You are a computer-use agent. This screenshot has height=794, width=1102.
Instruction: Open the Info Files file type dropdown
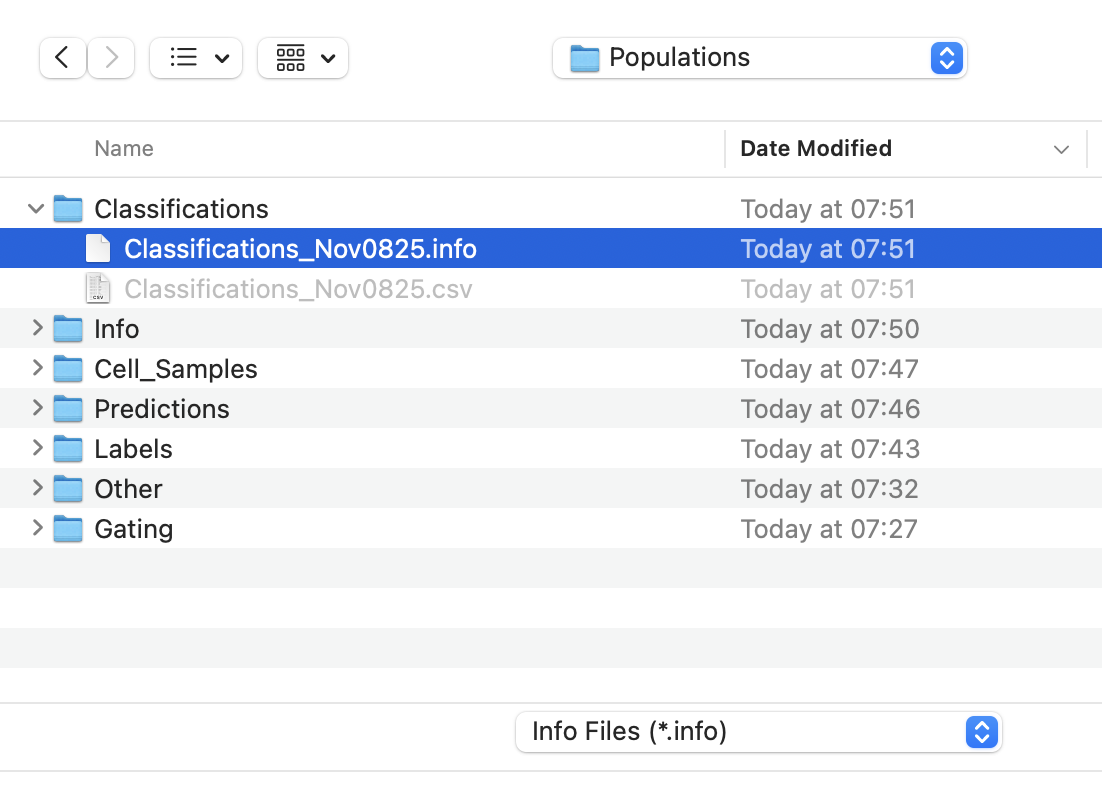[x=981, y=732]
